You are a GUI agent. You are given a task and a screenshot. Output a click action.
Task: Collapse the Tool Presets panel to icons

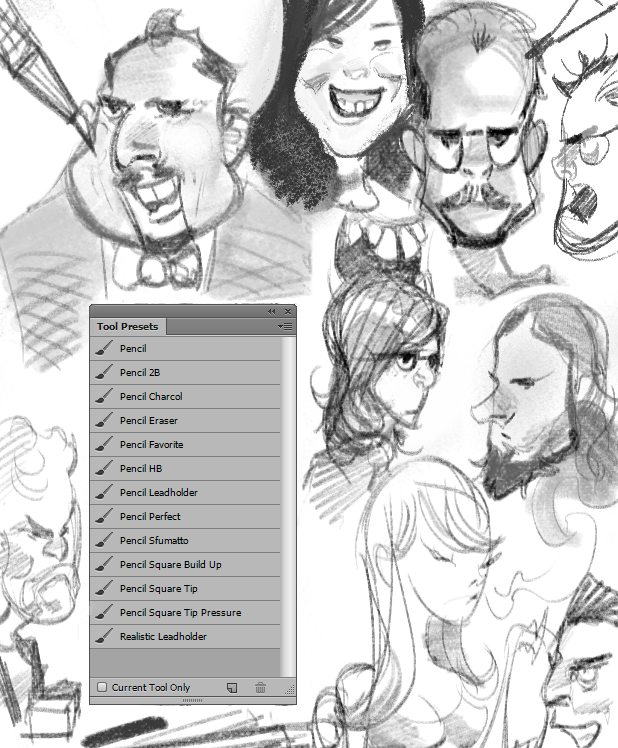tap(272, 312)
